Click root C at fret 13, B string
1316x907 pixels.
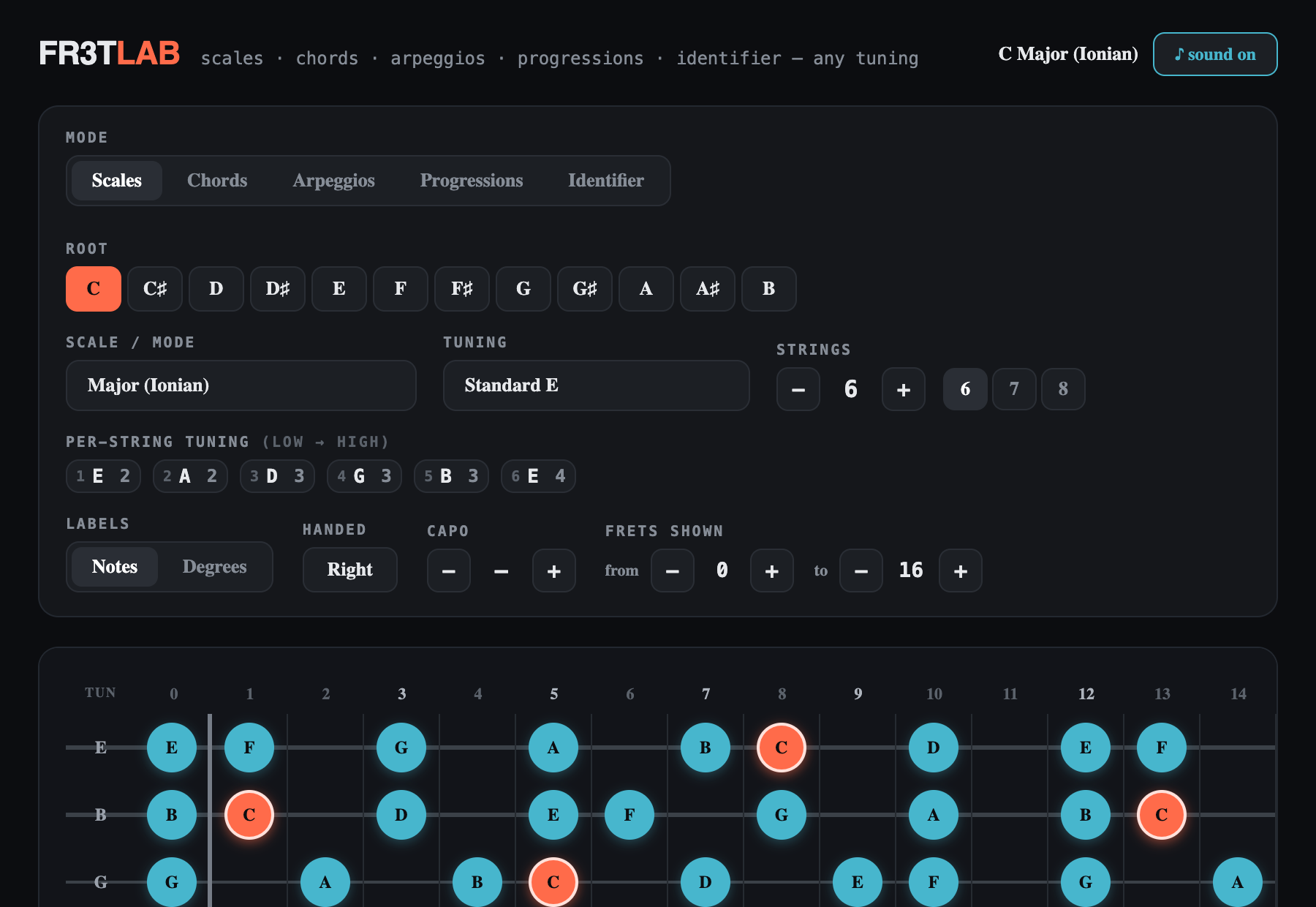click(x=1162, y=815)
